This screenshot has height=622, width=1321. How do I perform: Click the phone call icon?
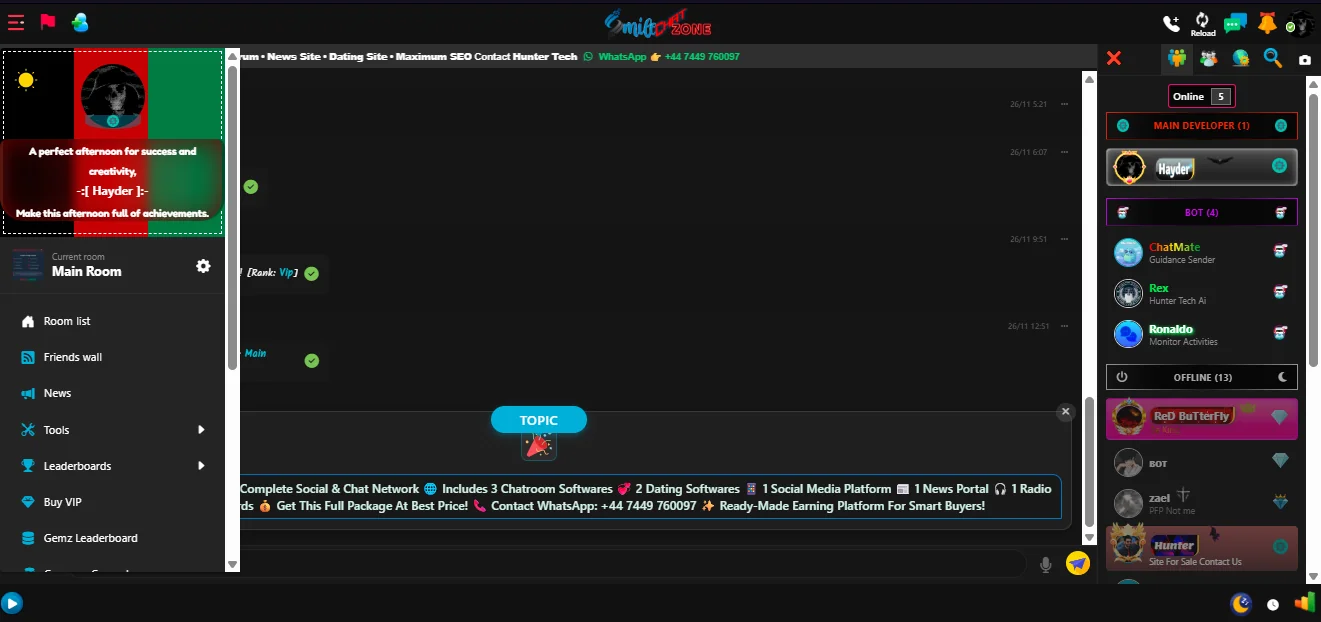1171,23
